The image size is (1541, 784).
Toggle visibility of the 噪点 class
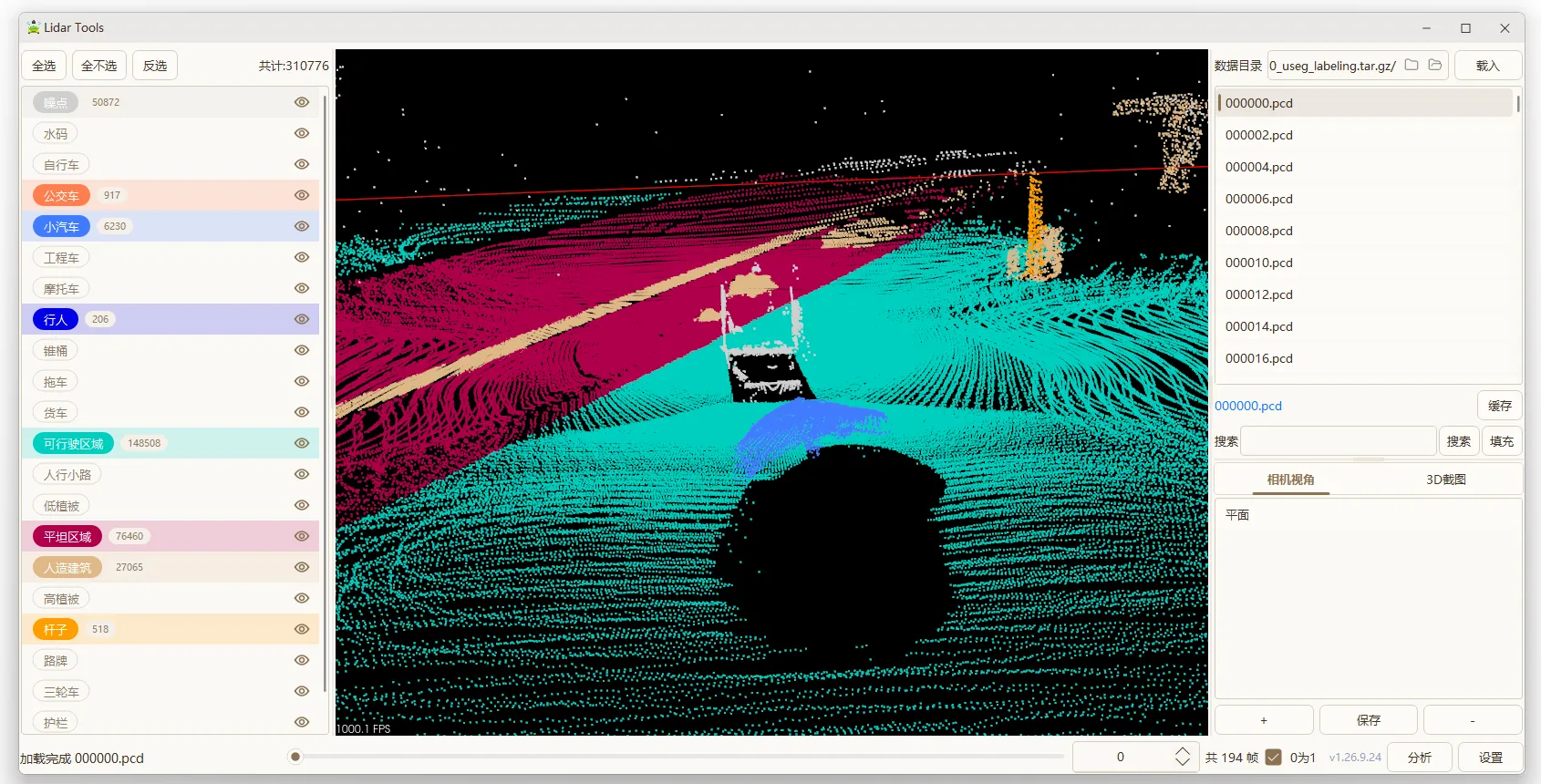pyautogui.click(x=302, y=102)
